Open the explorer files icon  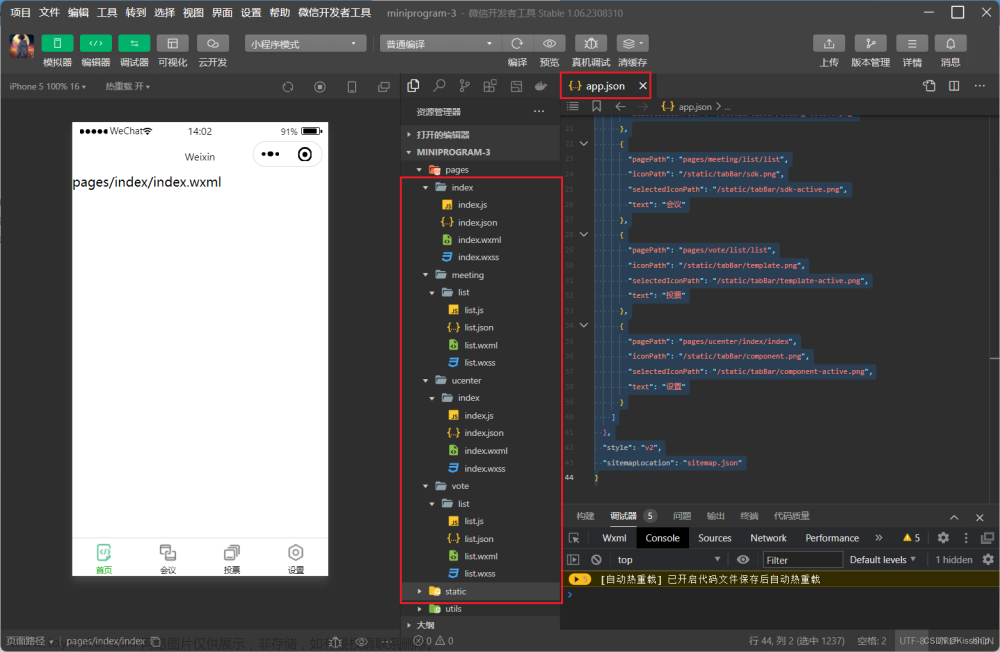413,86
